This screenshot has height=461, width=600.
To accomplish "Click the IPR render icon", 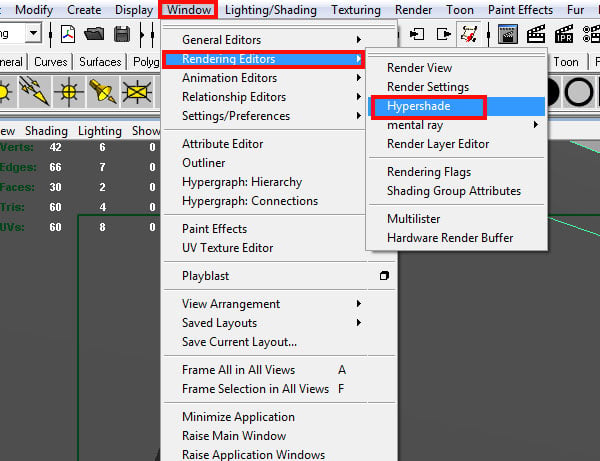I will [x=564, y=34].
